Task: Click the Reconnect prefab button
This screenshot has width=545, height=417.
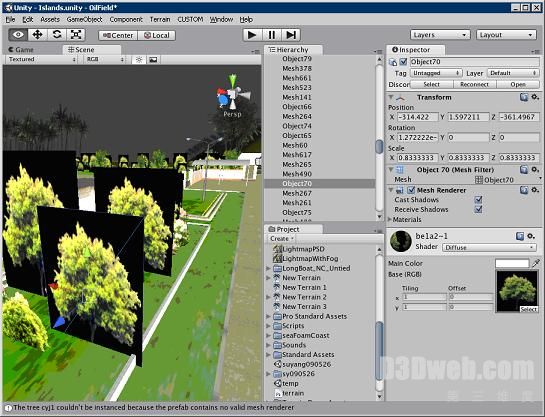Action: click(474, 84)
